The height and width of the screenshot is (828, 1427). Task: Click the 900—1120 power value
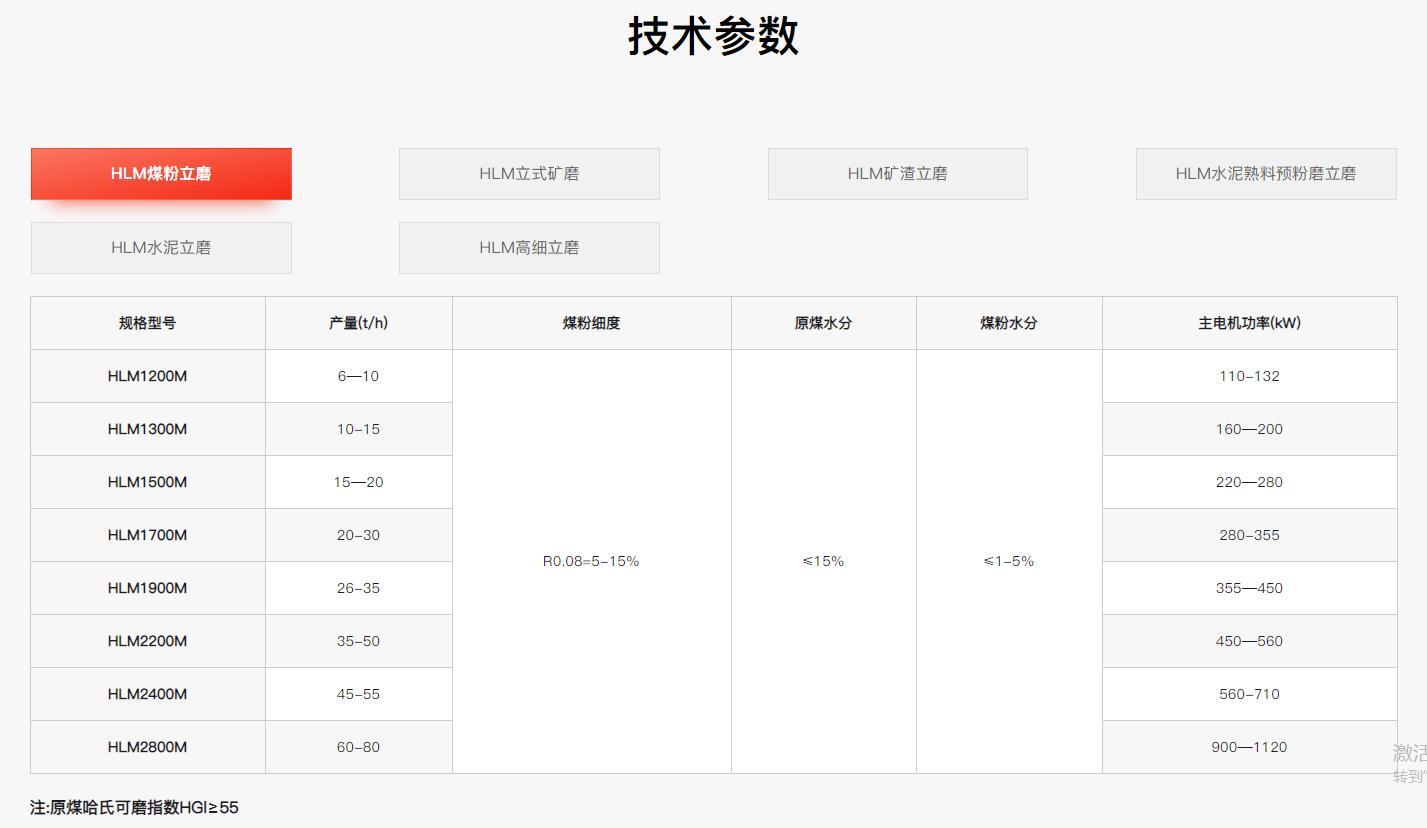[1249, 747]
